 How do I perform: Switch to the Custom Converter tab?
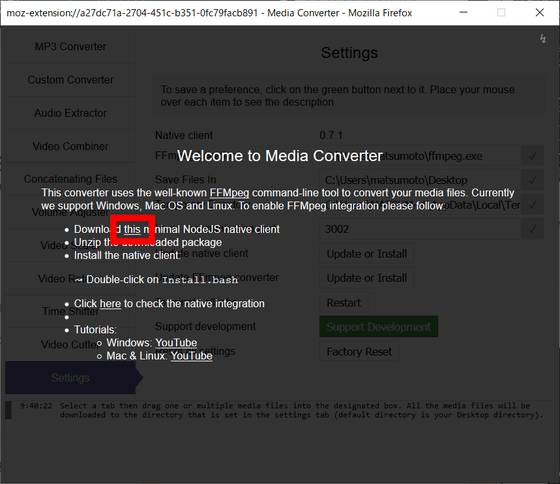click(70, 80)
